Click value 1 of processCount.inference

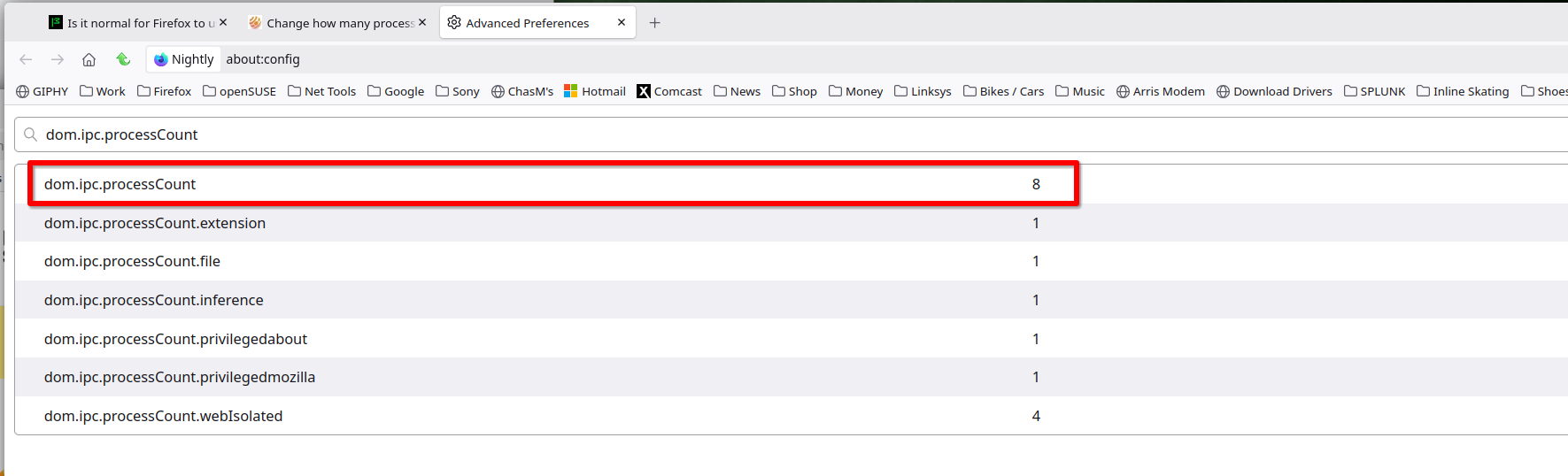point(1036,300)
